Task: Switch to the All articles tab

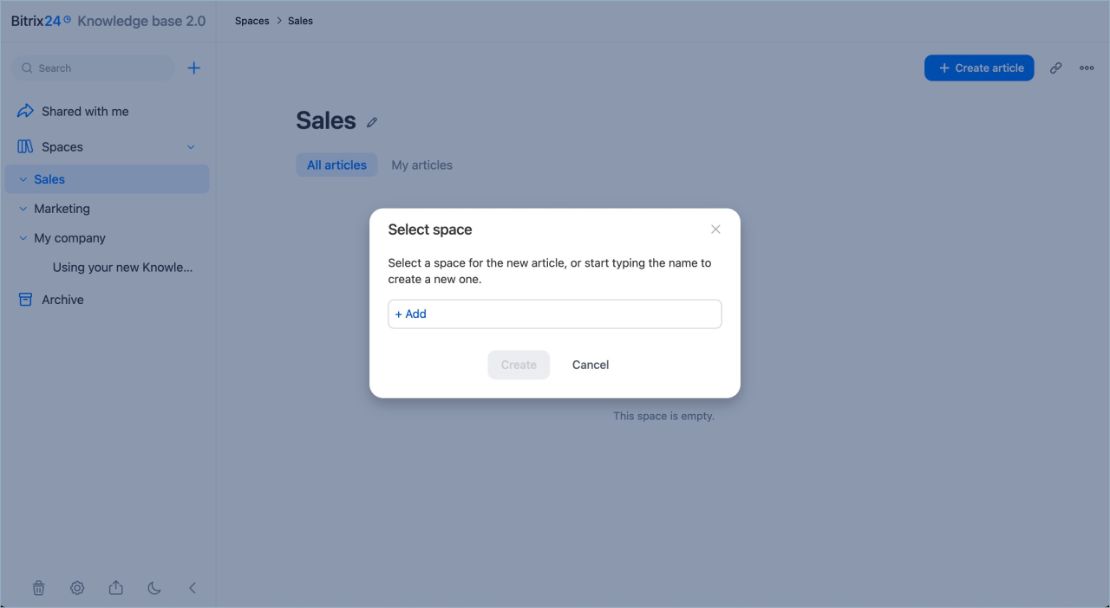Action: 336,165
